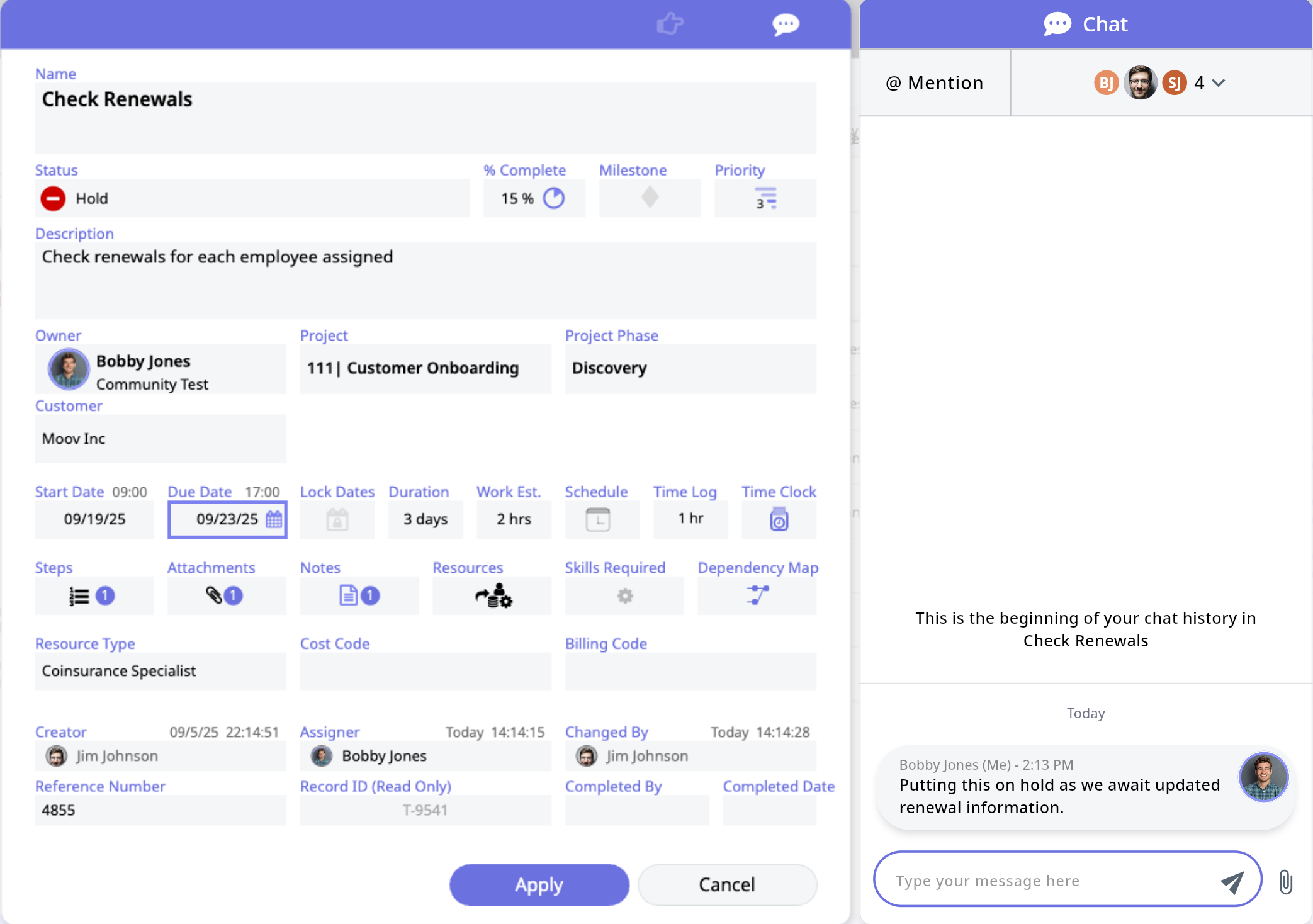Click the Apply button
The height and width of the screenshot is (924, 1313).
[x=539, y=884]
